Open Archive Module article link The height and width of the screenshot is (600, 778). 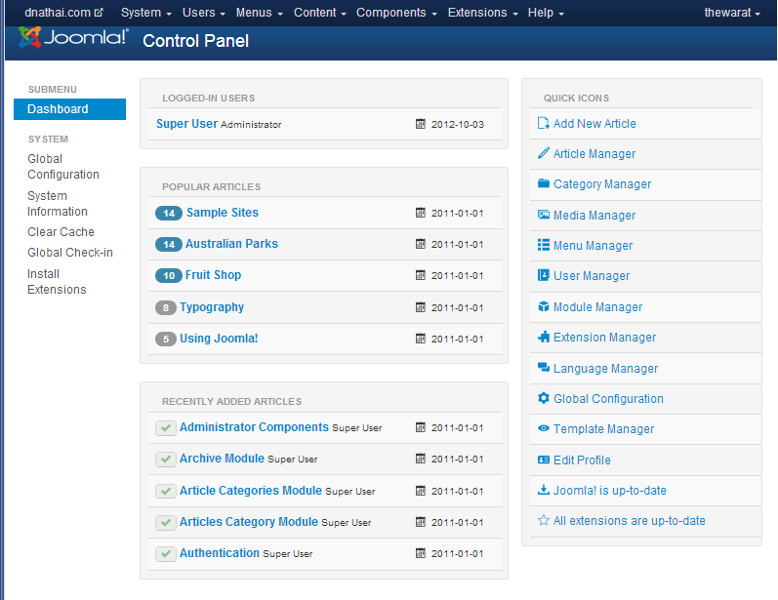pyautogui.click(x=222, y=459)
